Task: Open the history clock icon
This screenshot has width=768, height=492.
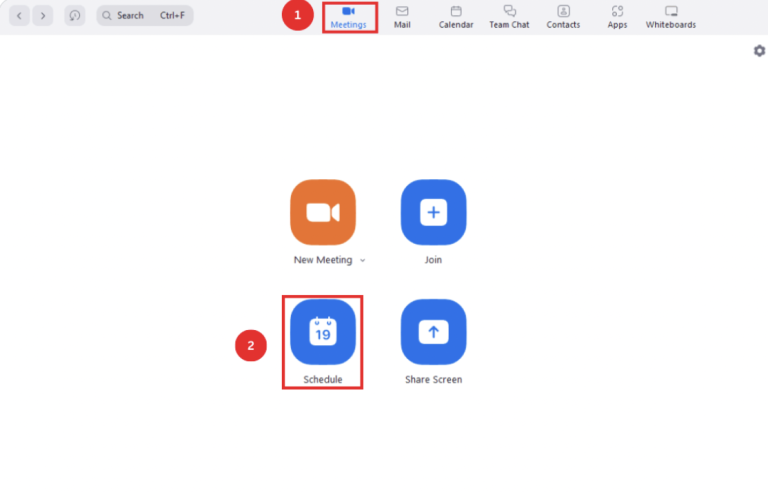Action: pos(74,16)
